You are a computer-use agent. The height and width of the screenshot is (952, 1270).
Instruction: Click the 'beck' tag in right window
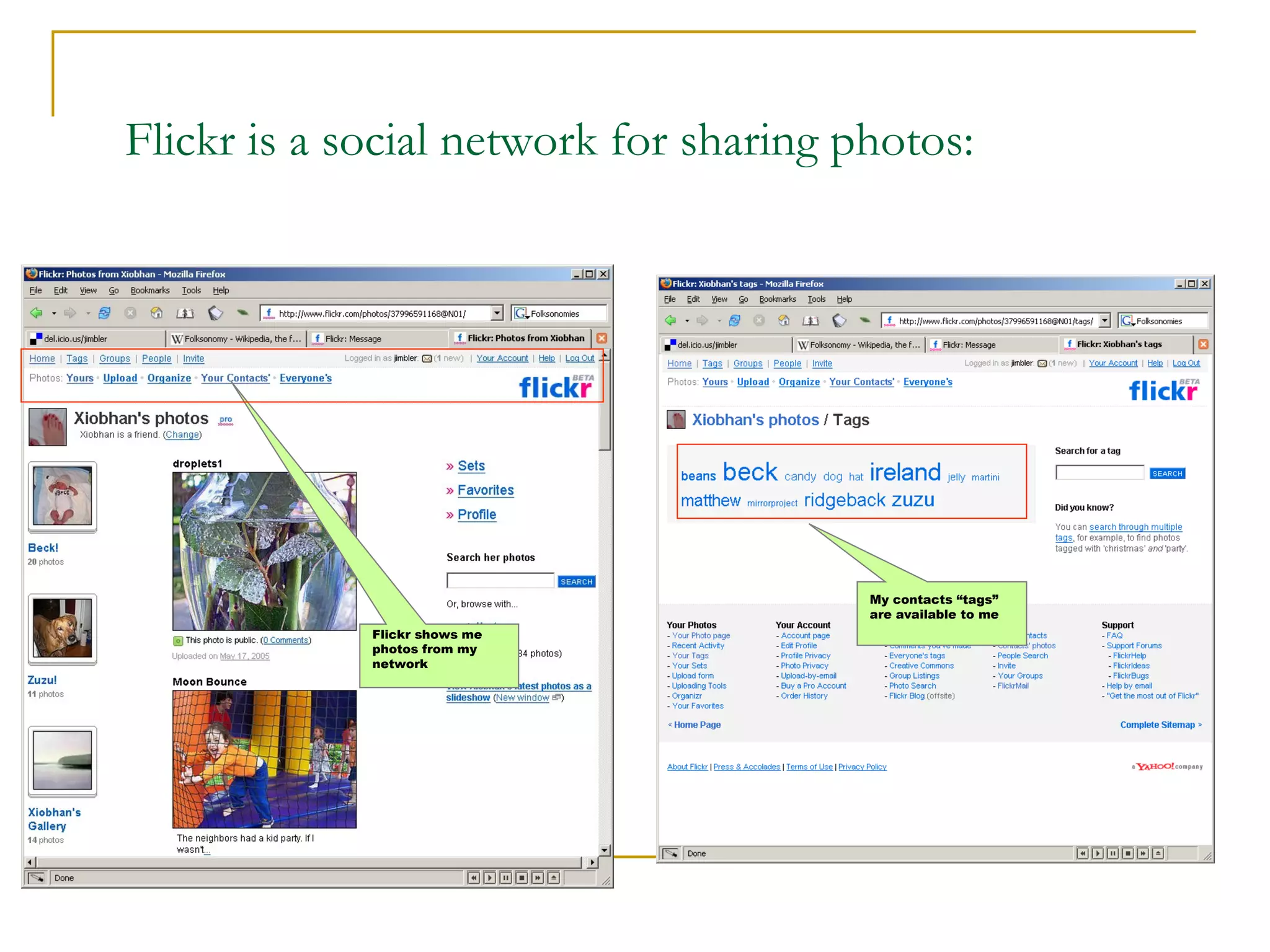(x=750, y=472)
